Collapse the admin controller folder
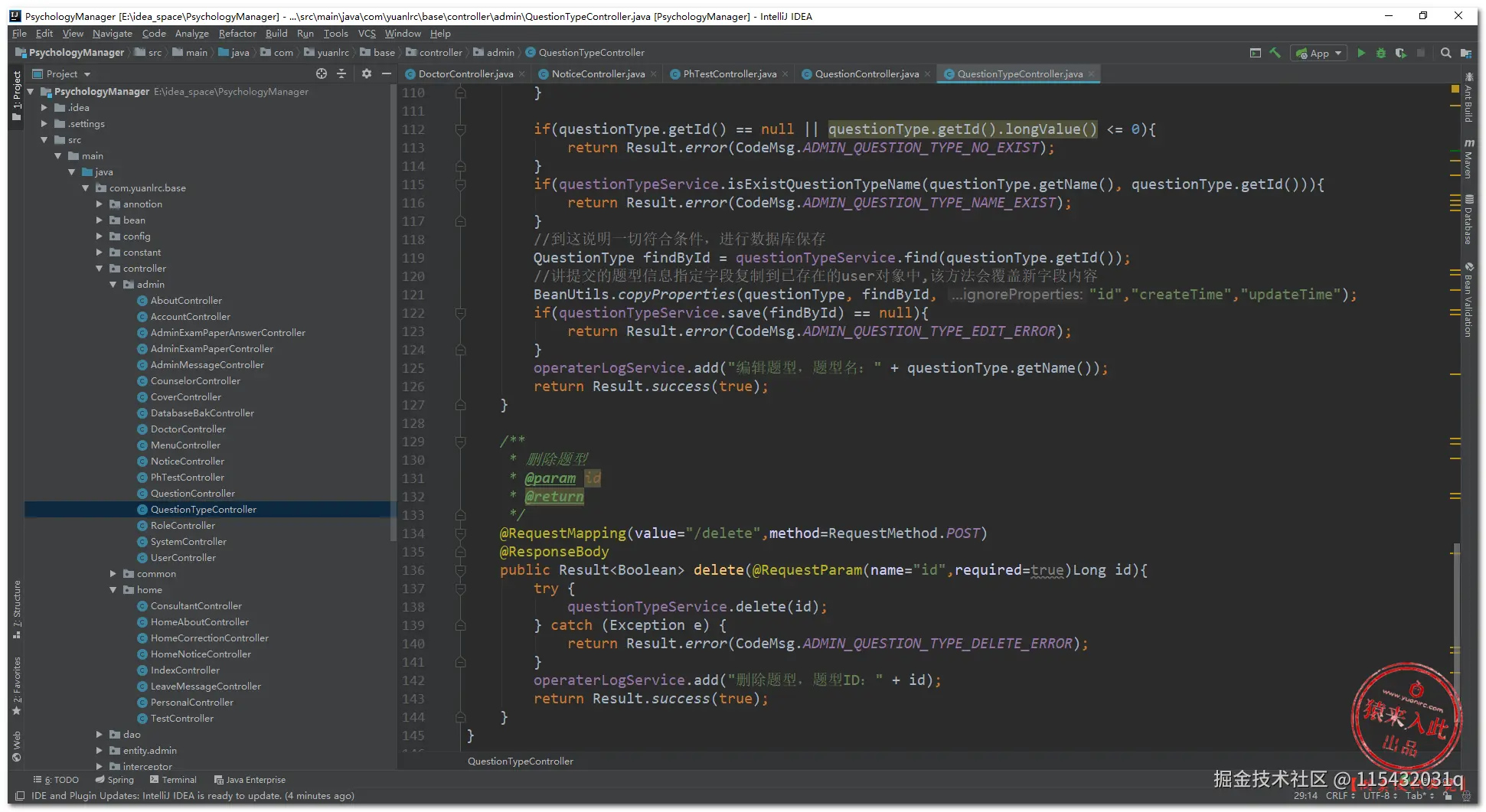1486x812 pixels. tap(113, 285)
